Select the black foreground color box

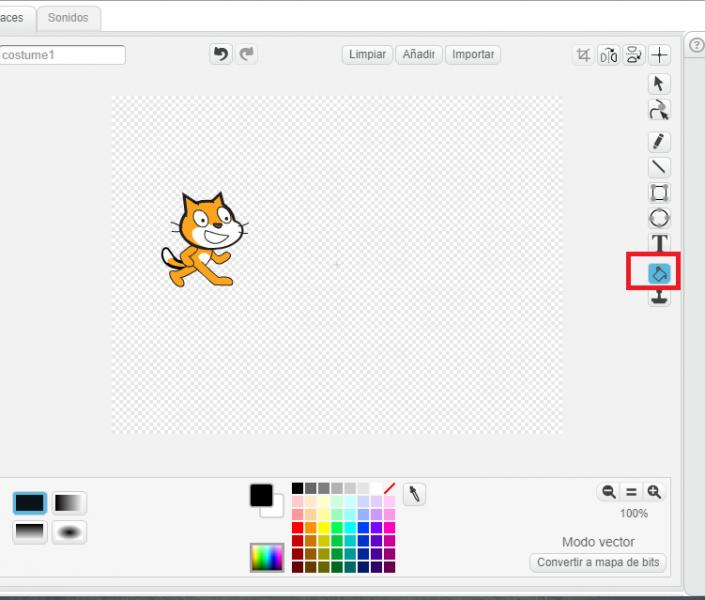click(x=261, y=495)
